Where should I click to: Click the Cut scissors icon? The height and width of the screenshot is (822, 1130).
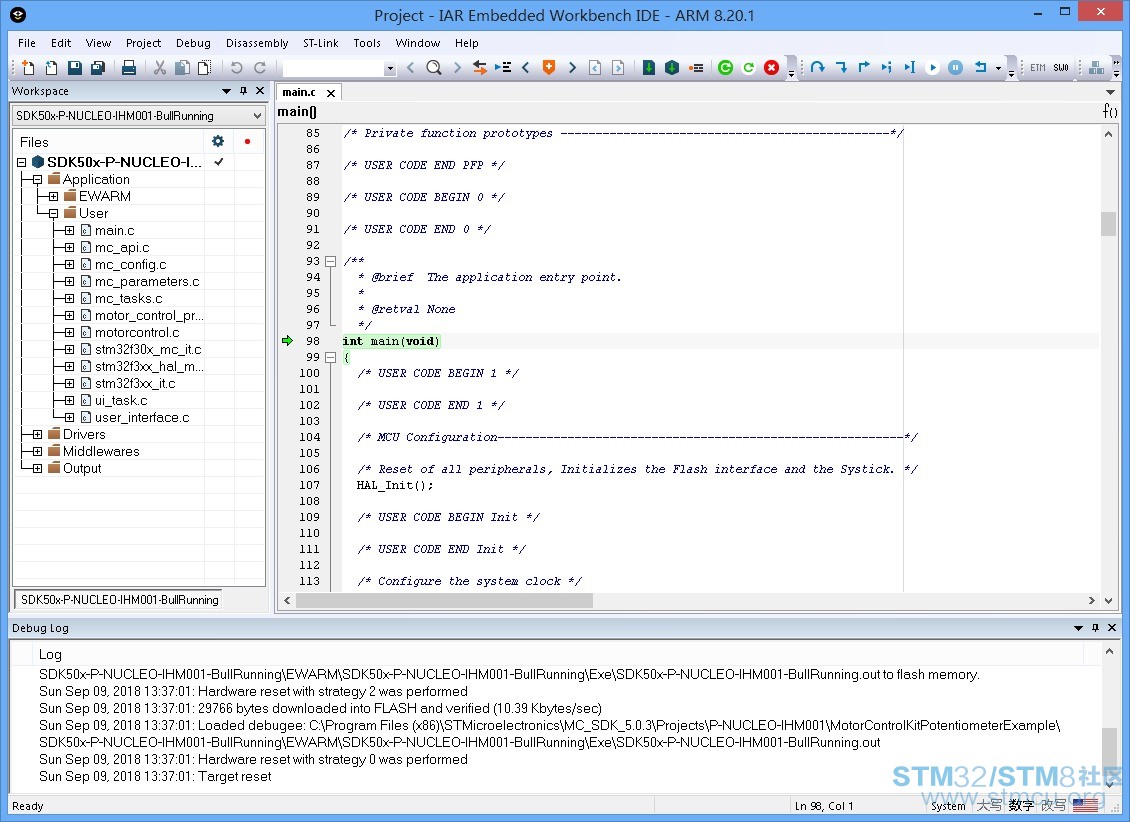pos(160,68)
